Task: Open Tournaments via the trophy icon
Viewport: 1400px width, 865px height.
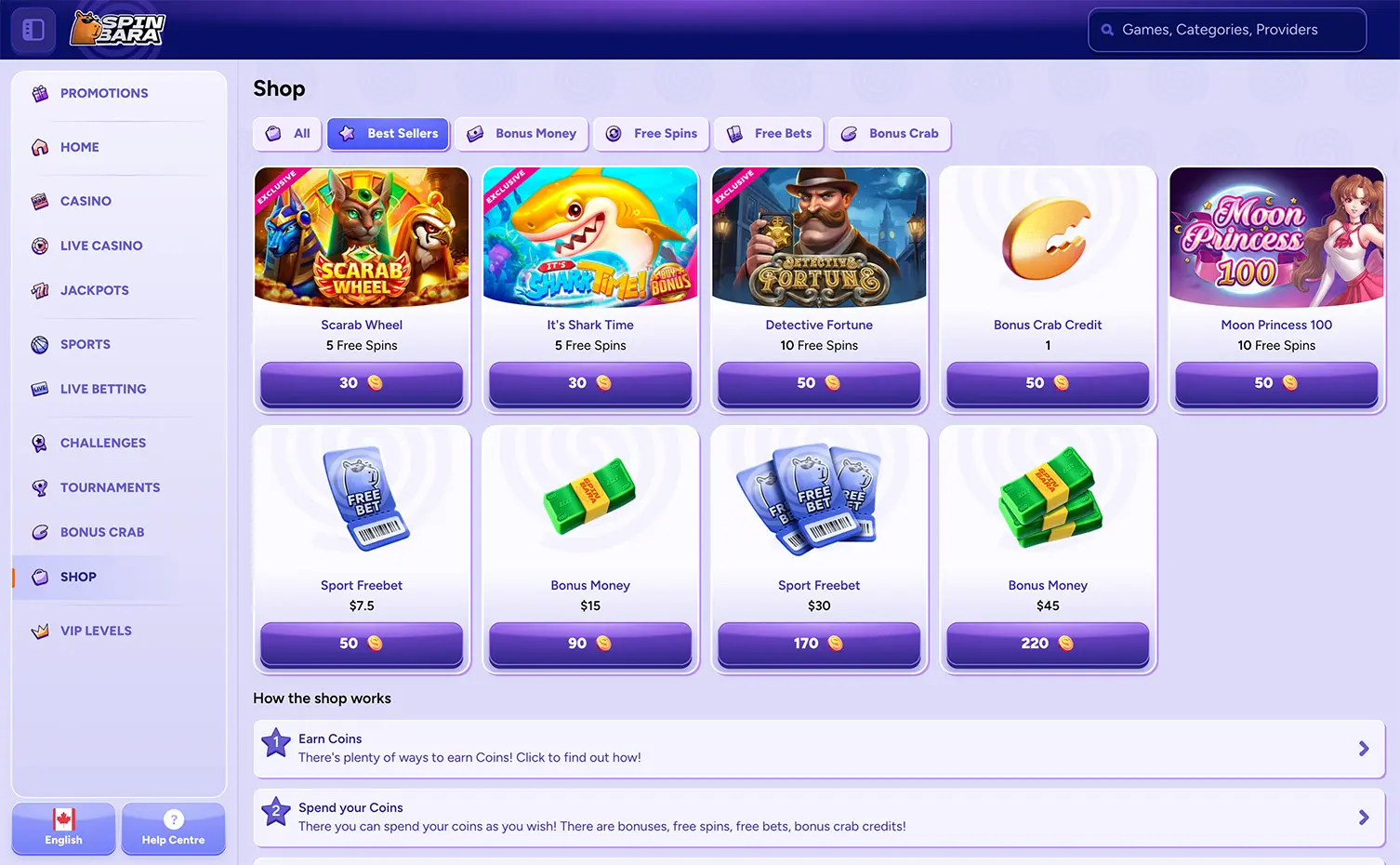Action: pyautogui.click(x=40, y=487)
